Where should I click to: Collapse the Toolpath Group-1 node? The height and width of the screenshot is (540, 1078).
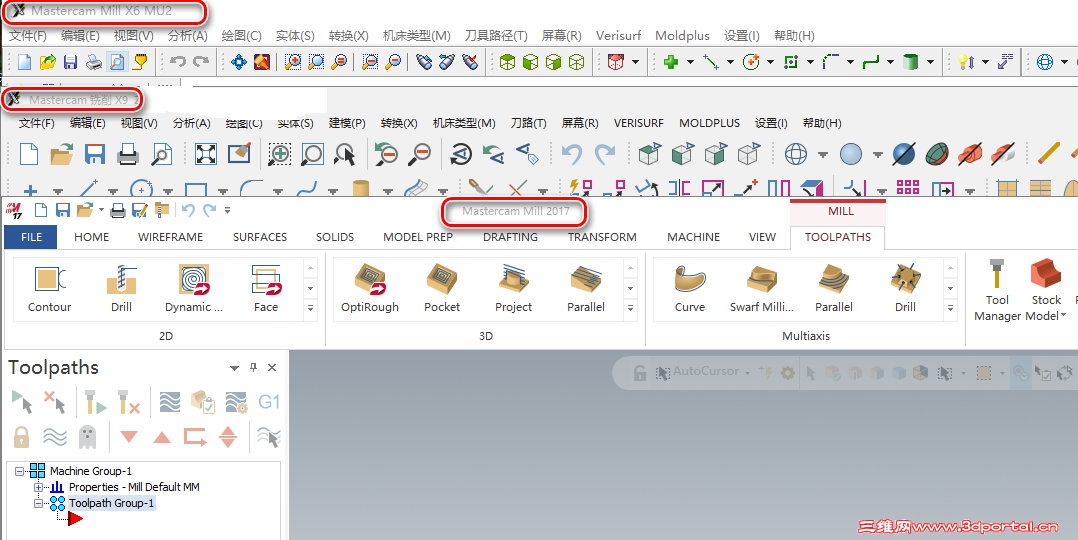(39, 504)
